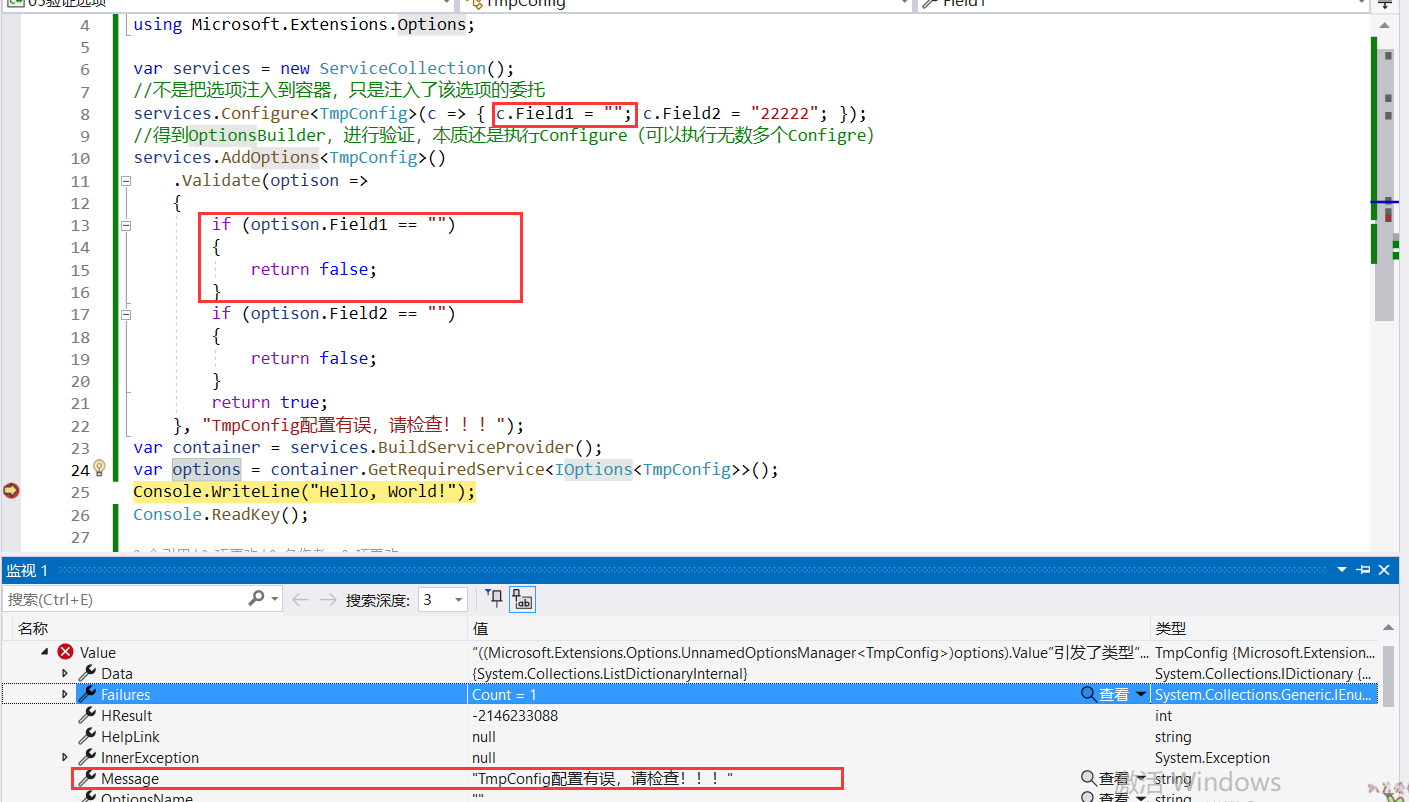Image resolution: width=1409 pixels, height=802 pixels.
Task: Select the Value row in the watch list
Action: click(x=690, y=652)
